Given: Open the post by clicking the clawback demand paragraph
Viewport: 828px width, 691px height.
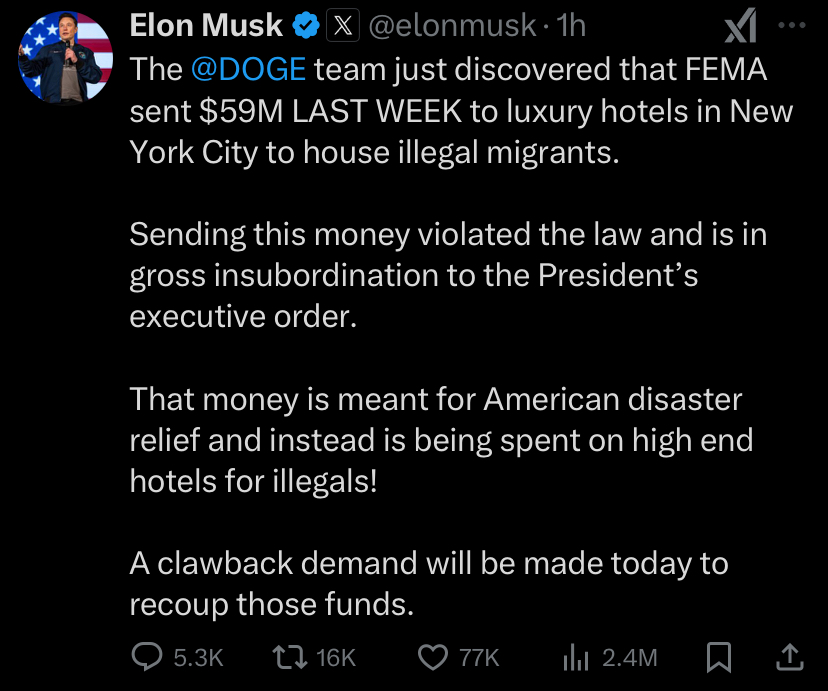Looking at the screenshot, I should click(x=429, y=583).
